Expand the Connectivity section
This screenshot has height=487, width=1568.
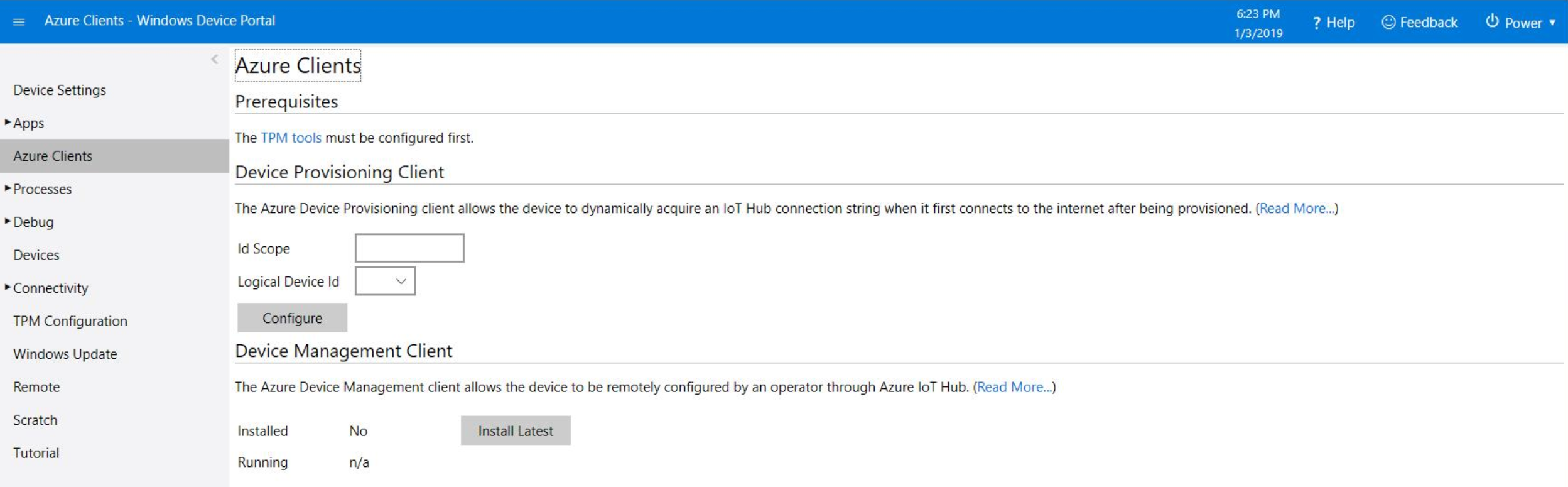6,288
